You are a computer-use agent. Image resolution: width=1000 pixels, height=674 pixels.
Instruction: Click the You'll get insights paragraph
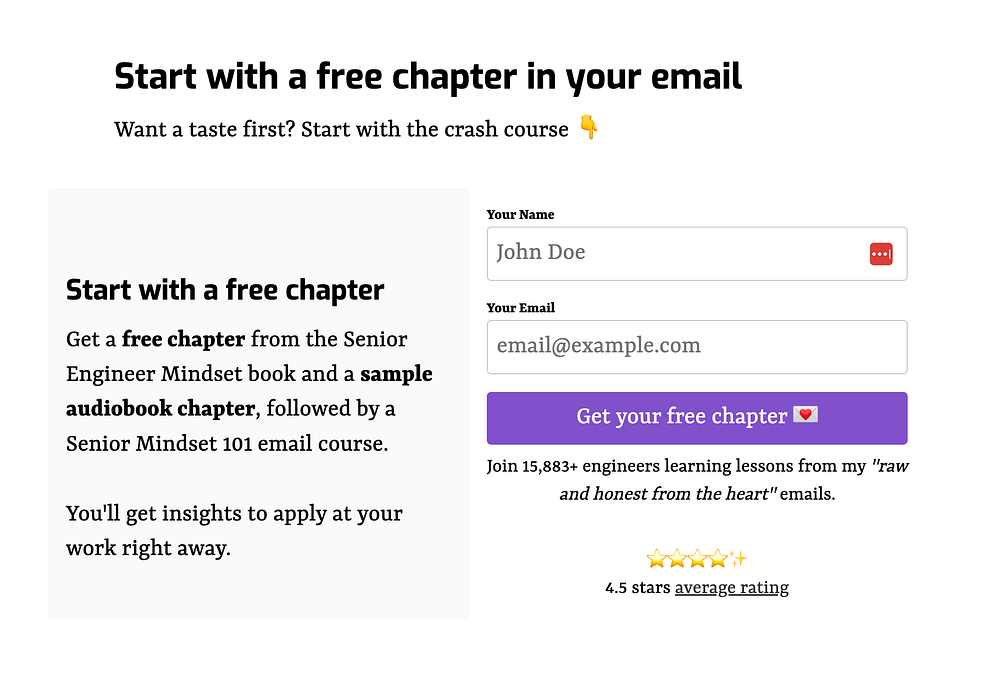(234, 531)
